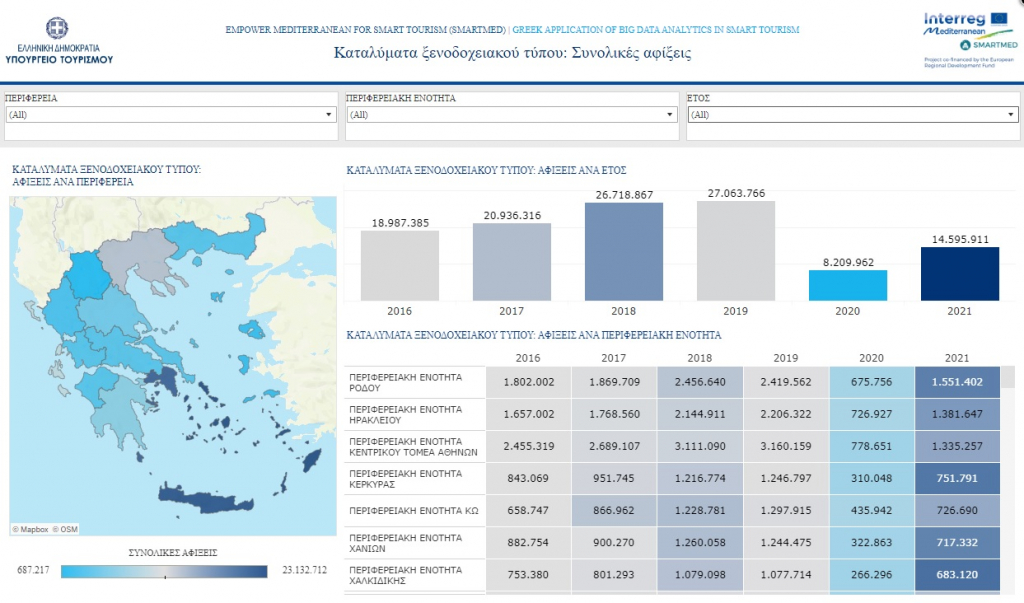Screen dimensions: 1024x603
Task: Select the 2016 bar in arrivals chart
Action: tap(399, 265)
